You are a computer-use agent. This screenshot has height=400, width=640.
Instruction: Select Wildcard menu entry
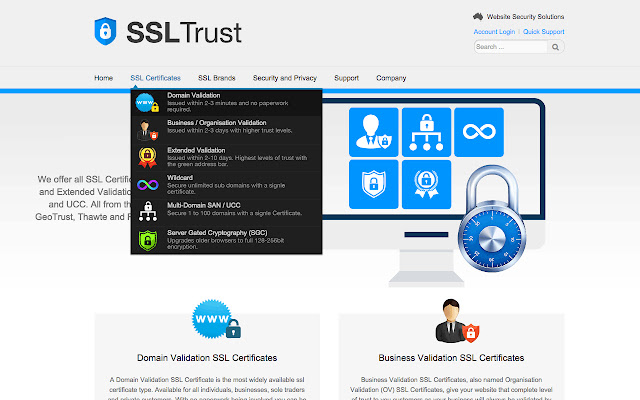tap(227, 185)
